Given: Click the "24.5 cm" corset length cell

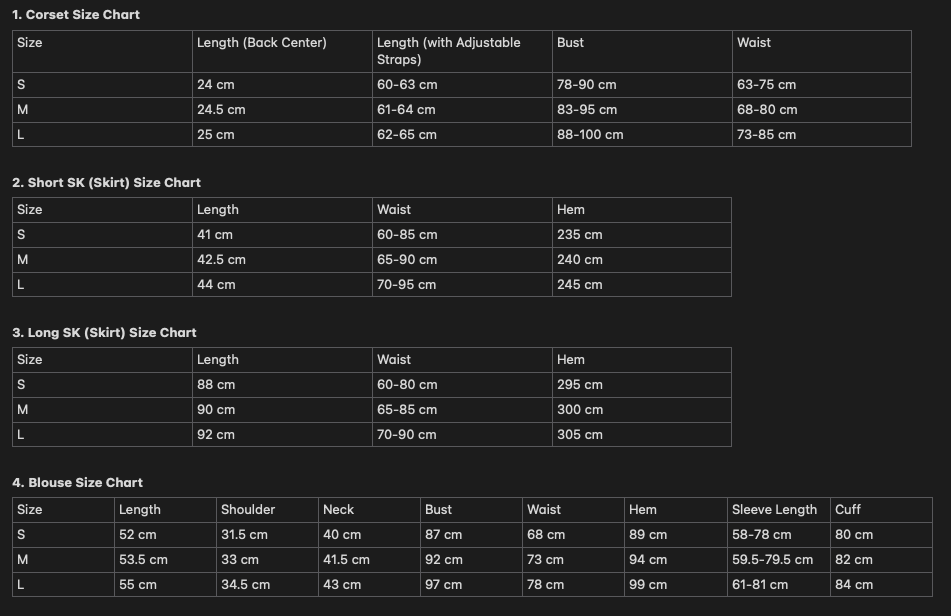Looking at the screenshot, I should (x=221, y=110).
